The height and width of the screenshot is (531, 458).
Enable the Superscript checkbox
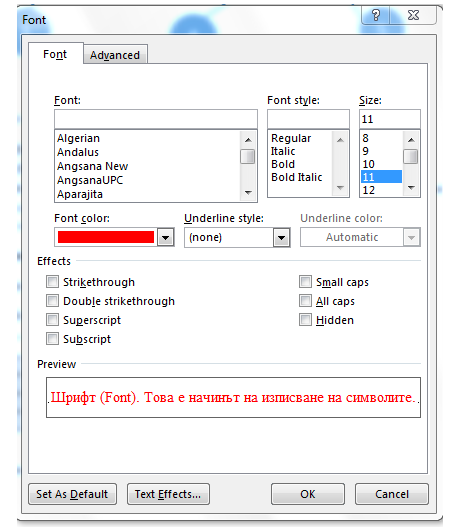[52, 320]
